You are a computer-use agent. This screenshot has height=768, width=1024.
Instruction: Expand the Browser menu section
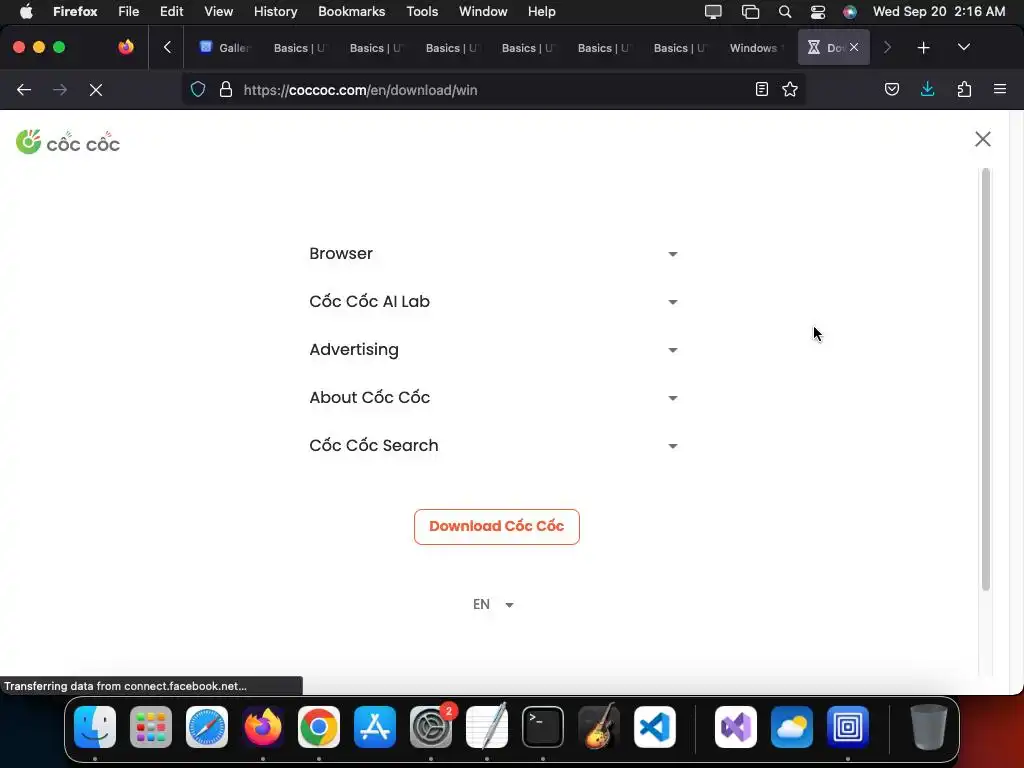pyautogui.click(x=493, y=253)
